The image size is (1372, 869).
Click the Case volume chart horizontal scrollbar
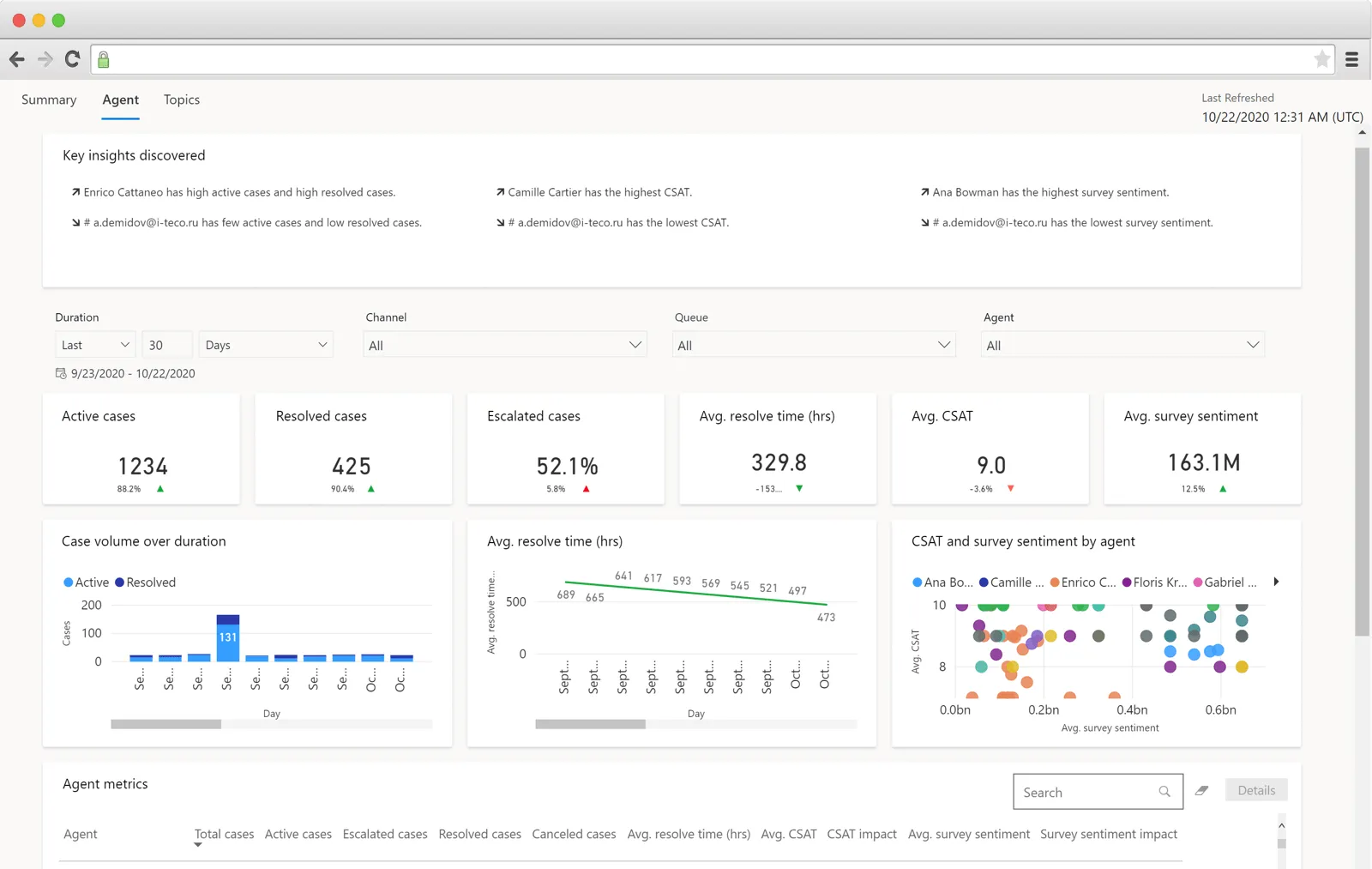pyautogui.click(x=166, y=724)
